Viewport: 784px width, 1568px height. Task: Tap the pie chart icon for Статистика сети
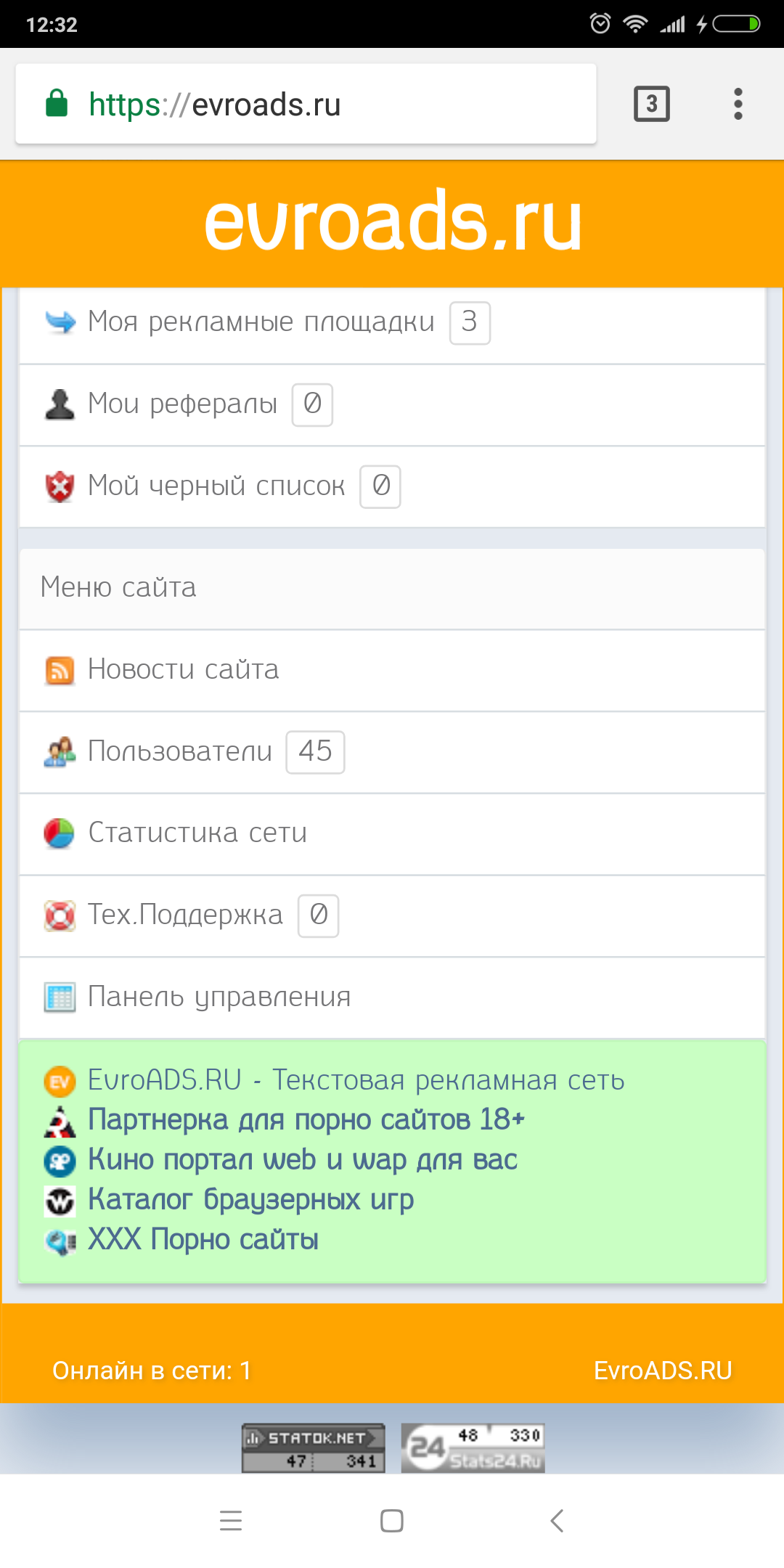[x=60, y=833]
